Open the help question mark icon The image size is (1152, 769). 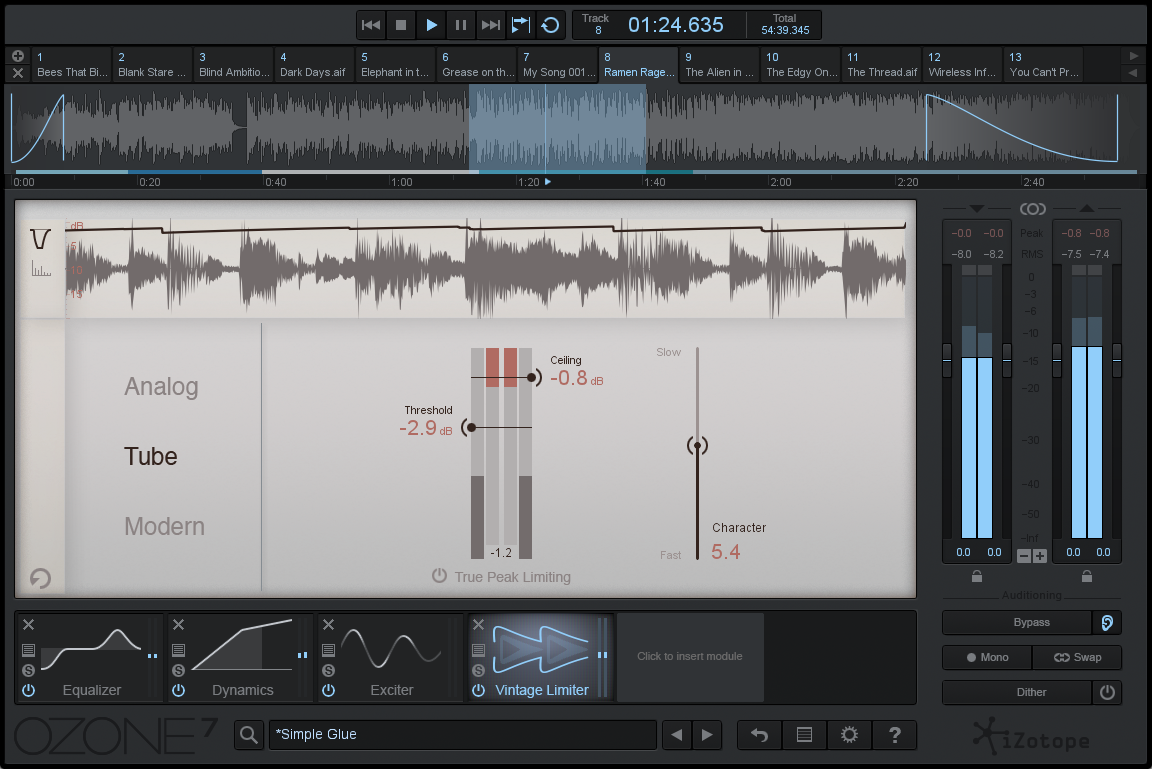[x=894, y=735]
